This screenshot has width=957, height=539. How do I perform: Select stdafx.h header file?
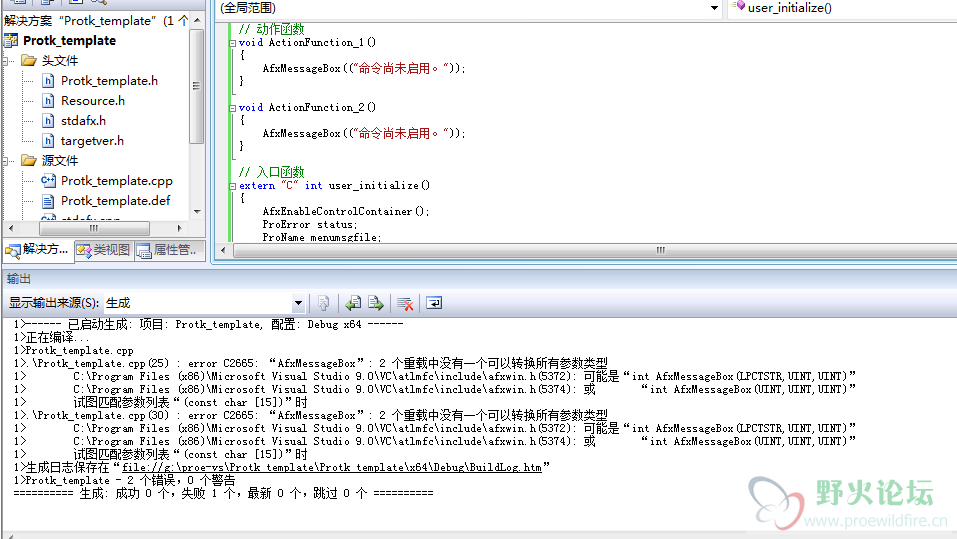coord(83,121)
